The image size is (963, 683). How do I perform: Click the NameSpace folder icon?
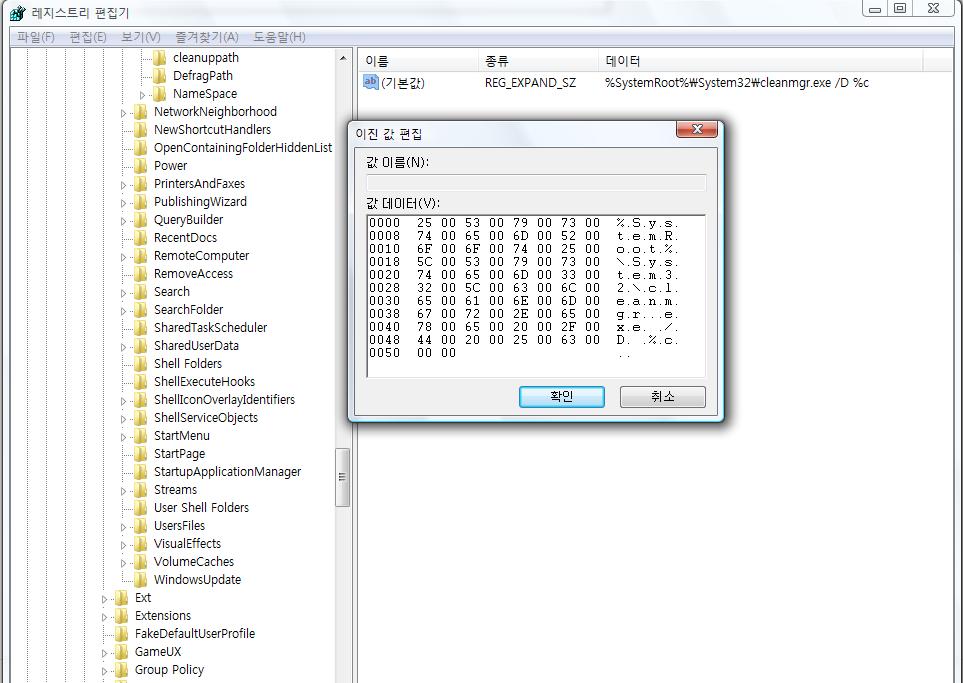pyautogui.click(x=160, y=93)
